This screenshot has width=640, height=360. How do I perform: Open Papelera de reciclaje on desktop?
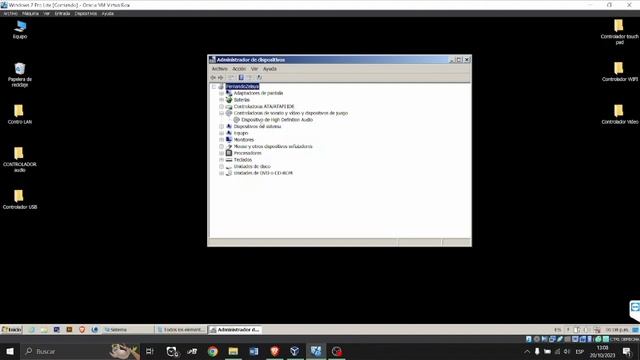point(20,75)
